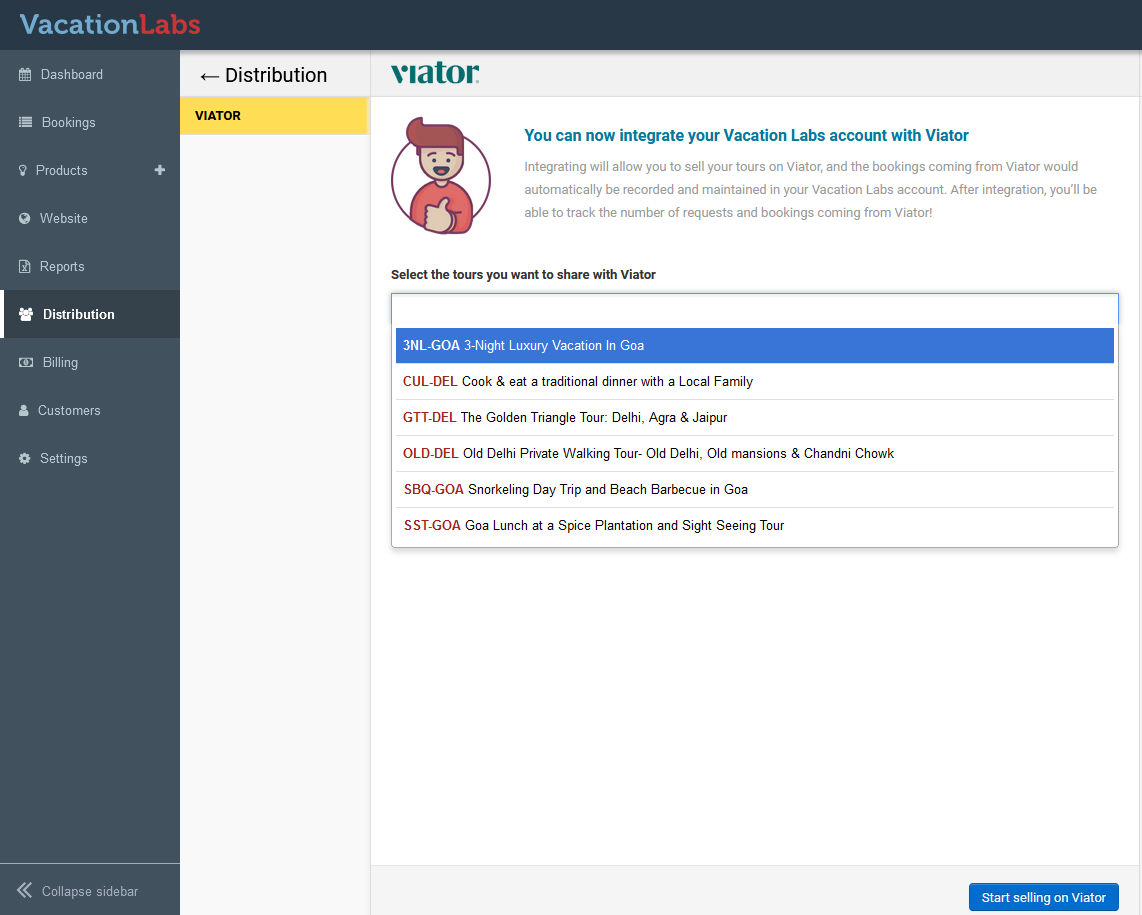Image resolution: width=1142 pixels, height=915 pixels.
Task: Pick Snorkeling Day Trip and Beach Barbecue
Action: coord(754,490)
